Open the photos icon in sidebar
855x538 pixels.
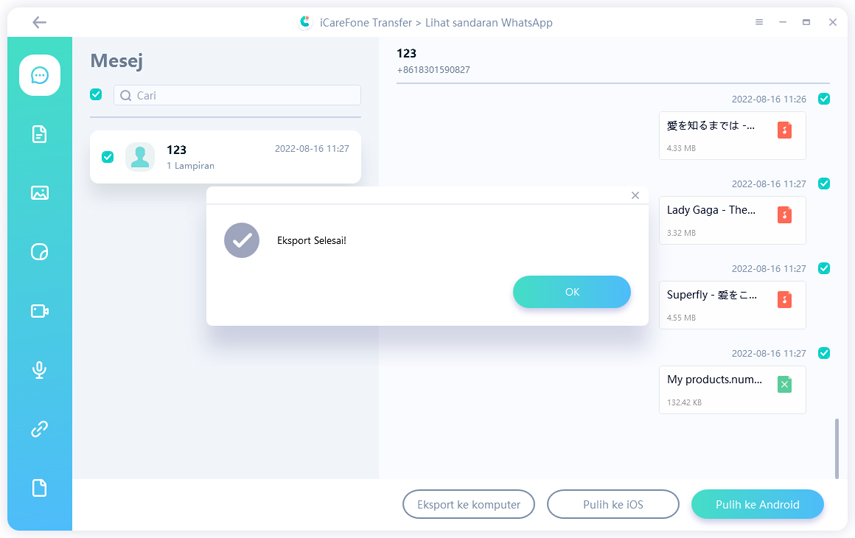click(x=39, y=193)
